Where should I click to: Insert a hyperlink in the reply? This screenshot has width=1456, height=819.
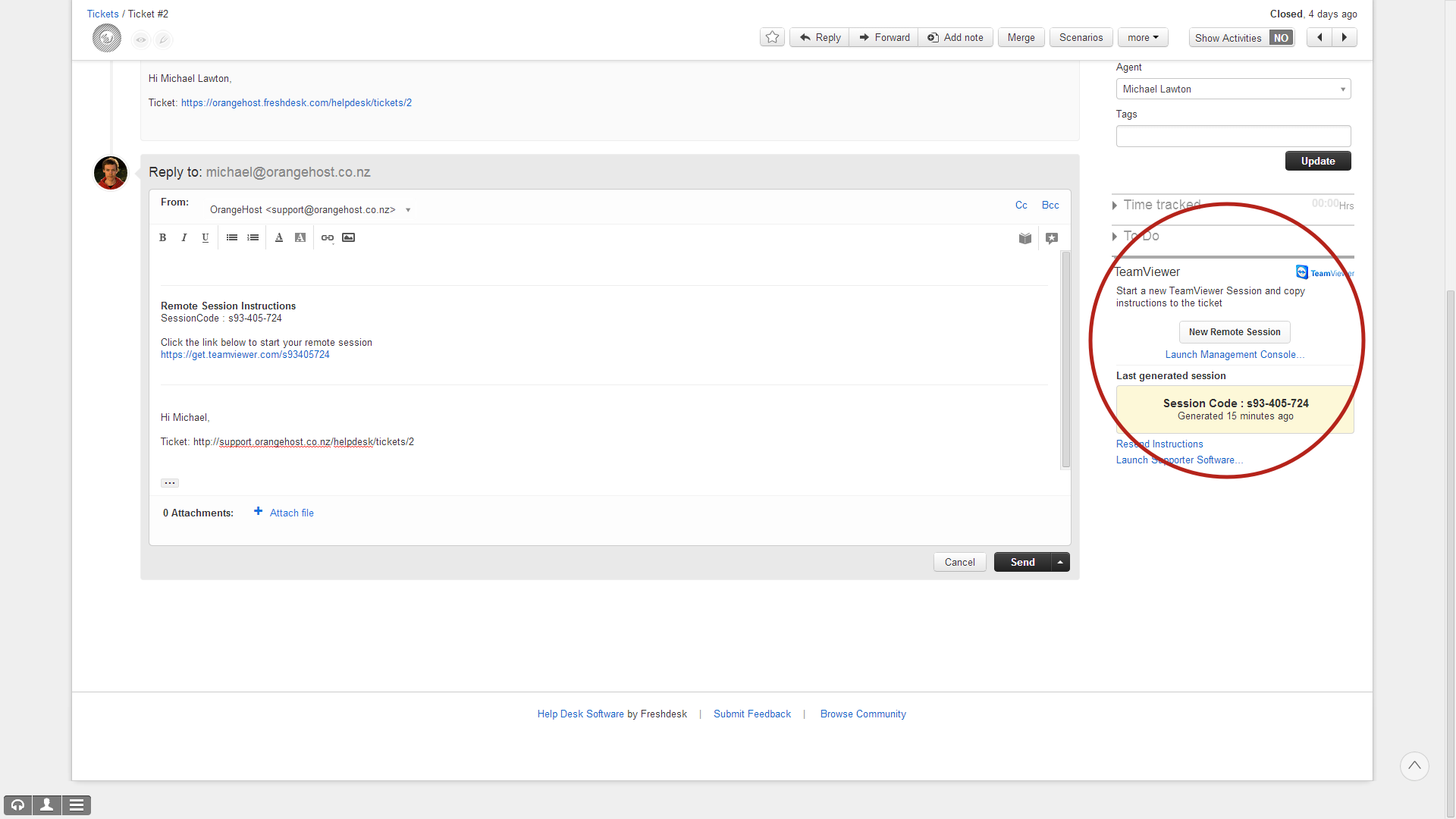328,238
